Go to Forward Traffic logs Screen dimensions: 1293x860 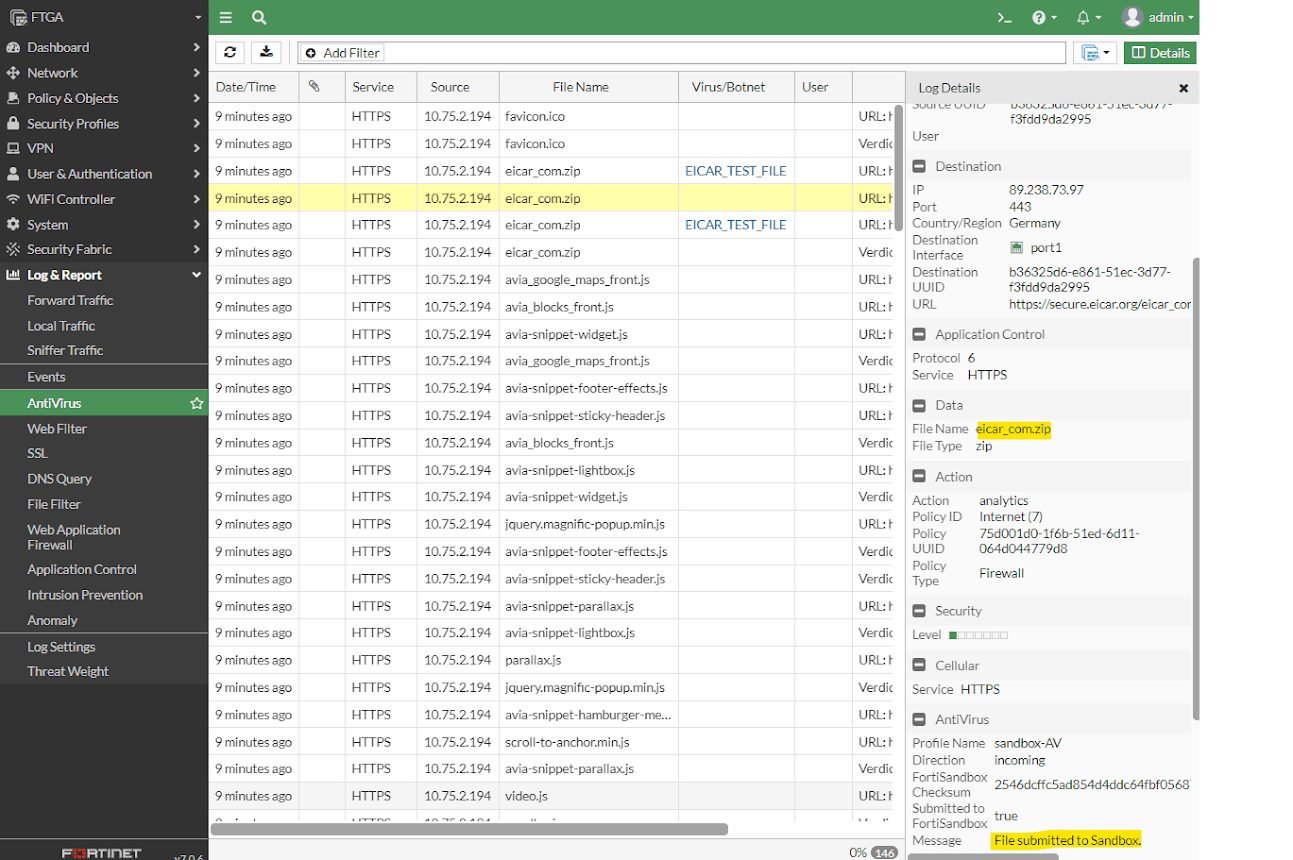pos(70,300)
